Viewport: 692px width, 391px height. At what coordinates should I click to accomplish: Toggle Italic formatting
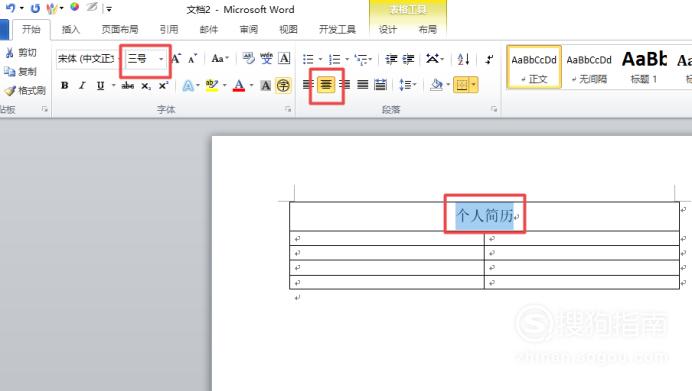tap(82, 85)
